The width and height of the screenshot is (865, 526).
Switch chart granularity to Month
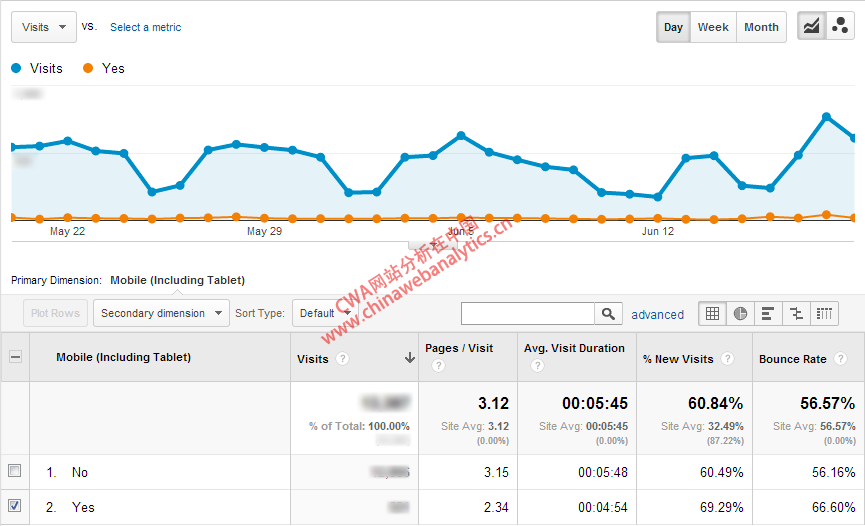point(761,27)
